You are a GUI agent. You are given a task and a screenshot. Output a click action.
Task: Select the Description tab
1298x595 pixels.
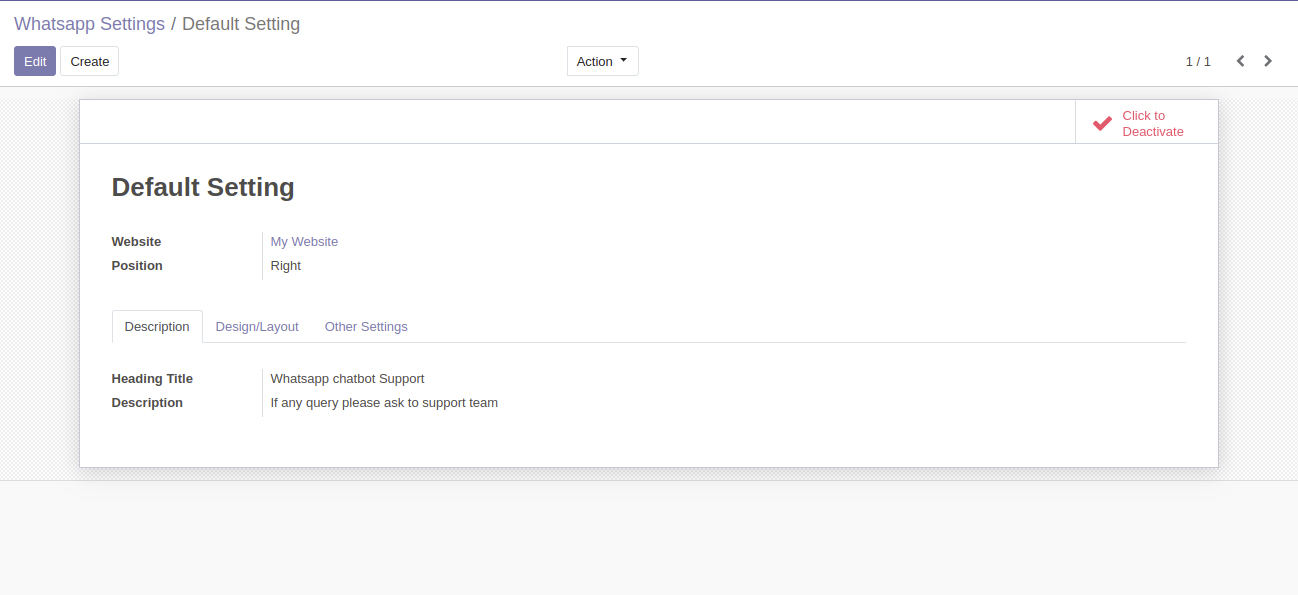[157, 327]
